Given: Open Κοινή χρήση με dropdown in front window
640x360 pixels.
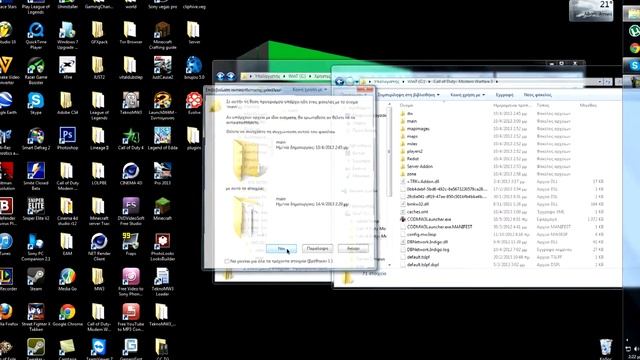Looking at the screenshot, I should [x=467, y=95].
